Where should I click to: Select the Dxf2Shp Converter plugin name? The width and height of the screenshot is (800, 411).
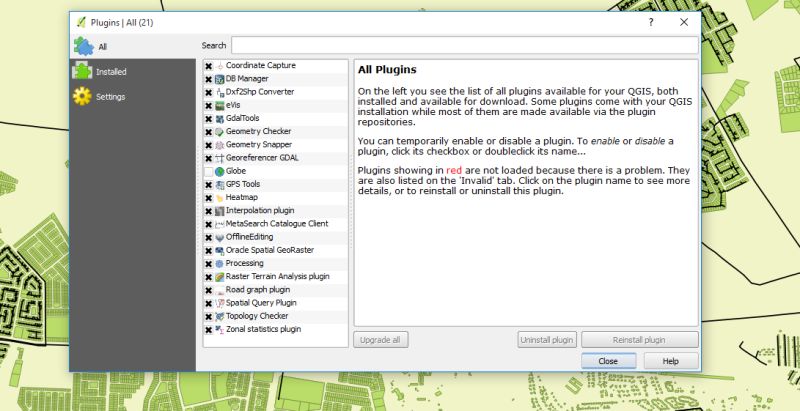tap(260, 92)
